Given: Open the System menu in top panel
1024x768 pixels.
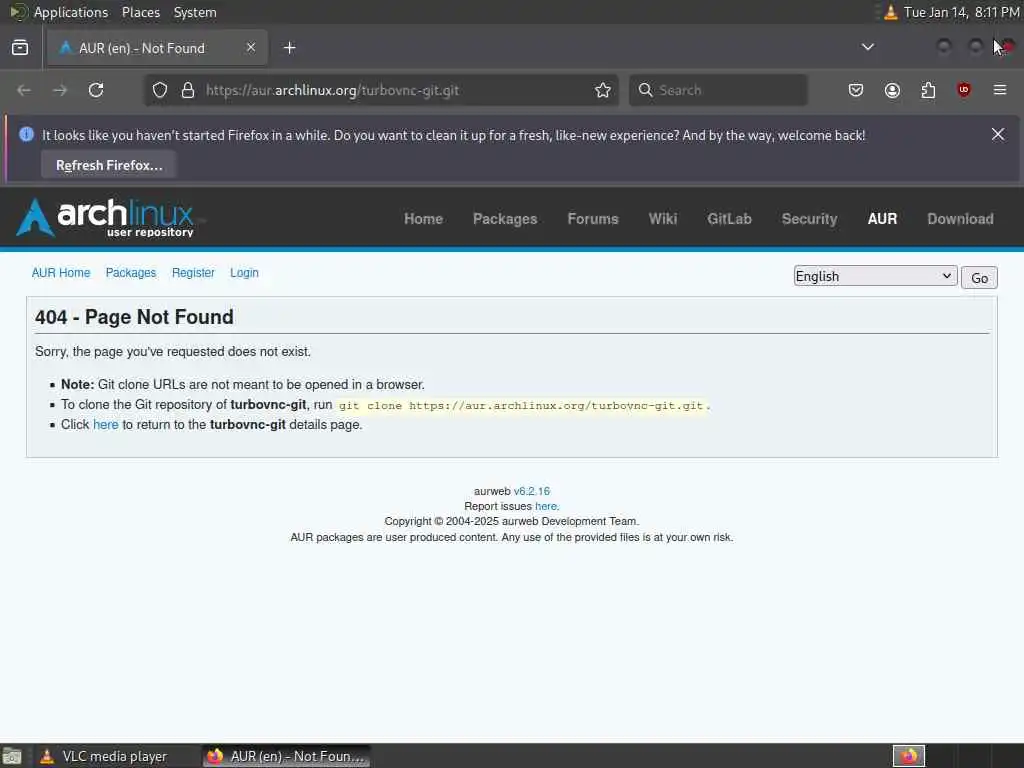Looking at the screenshot, I should (x=195, y=12).
